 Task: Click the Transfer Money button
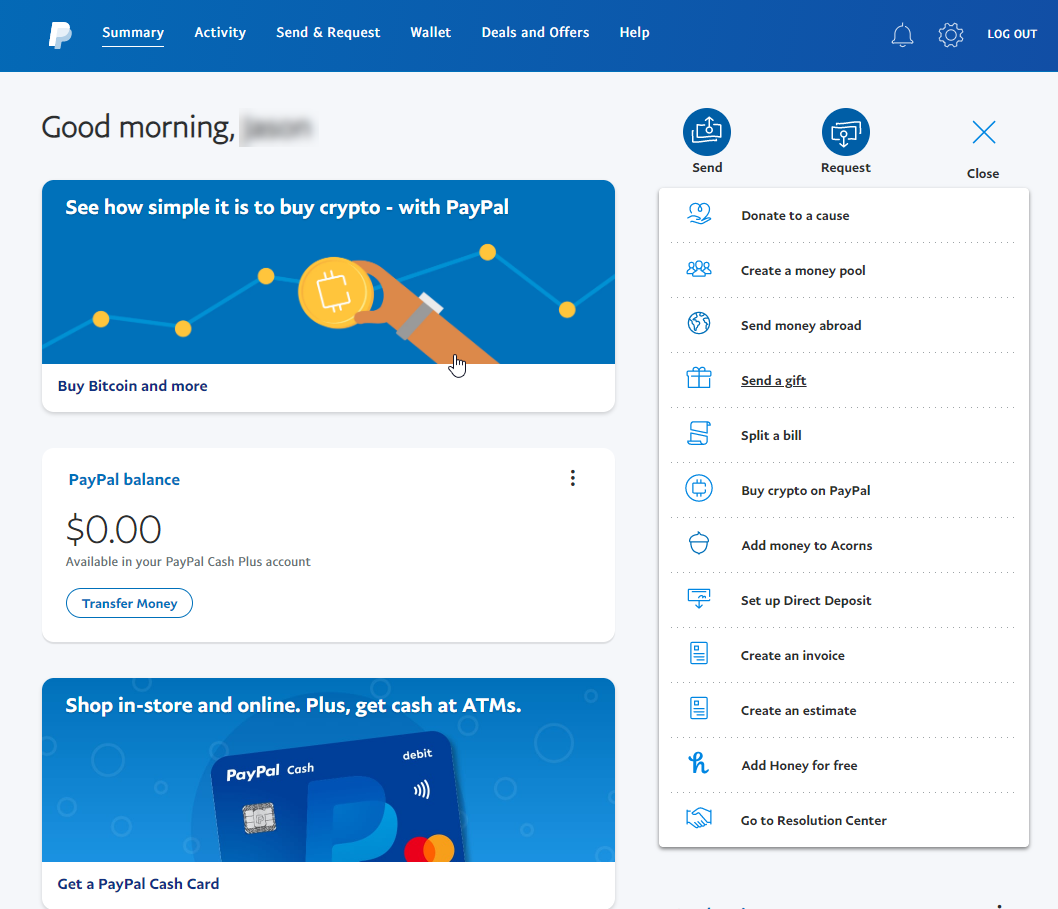pos(129,603)
